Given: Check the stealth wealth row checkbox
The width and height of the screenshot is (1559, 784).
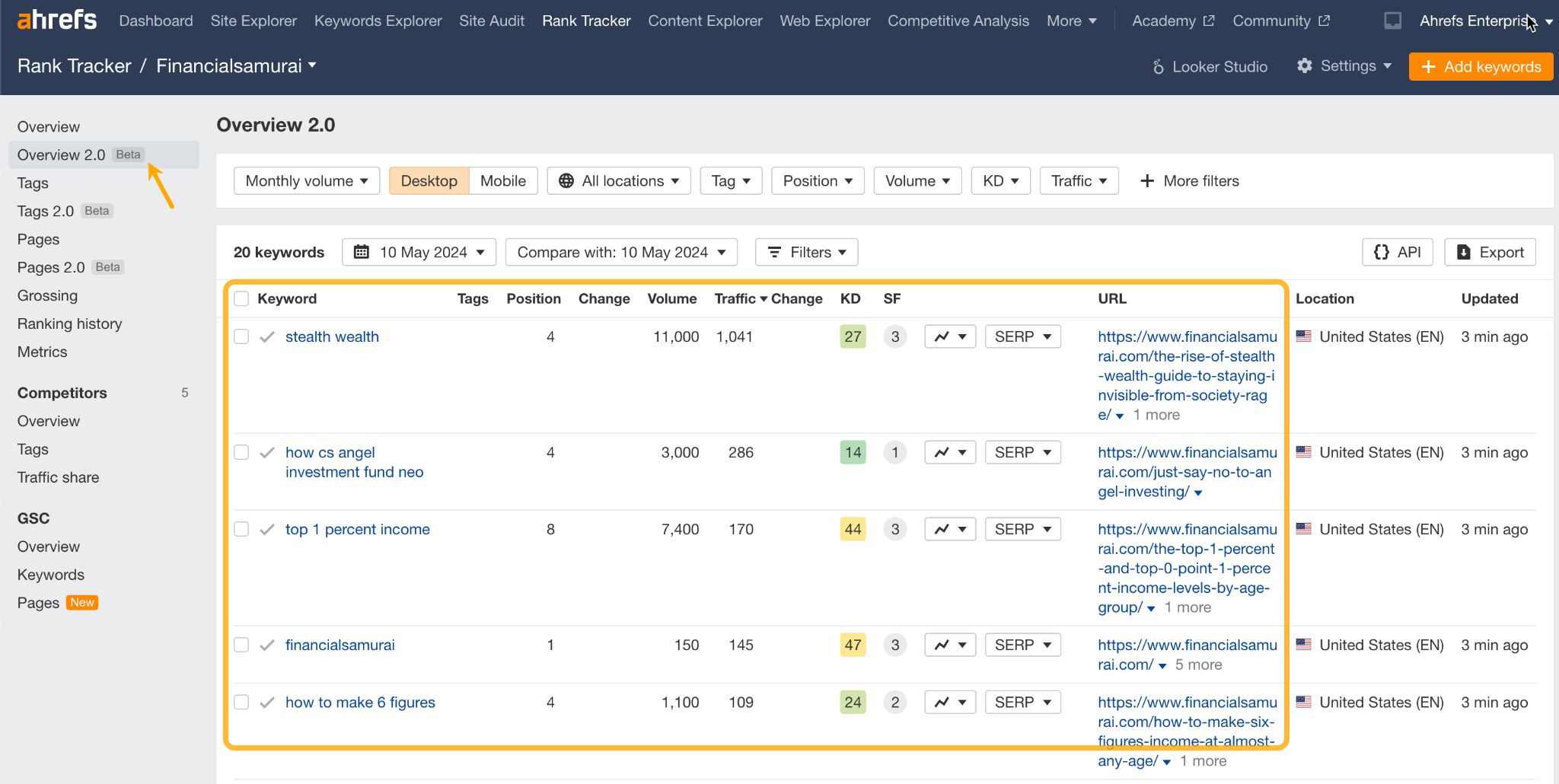Looking at the screenshot, I should tap(241, 336).
